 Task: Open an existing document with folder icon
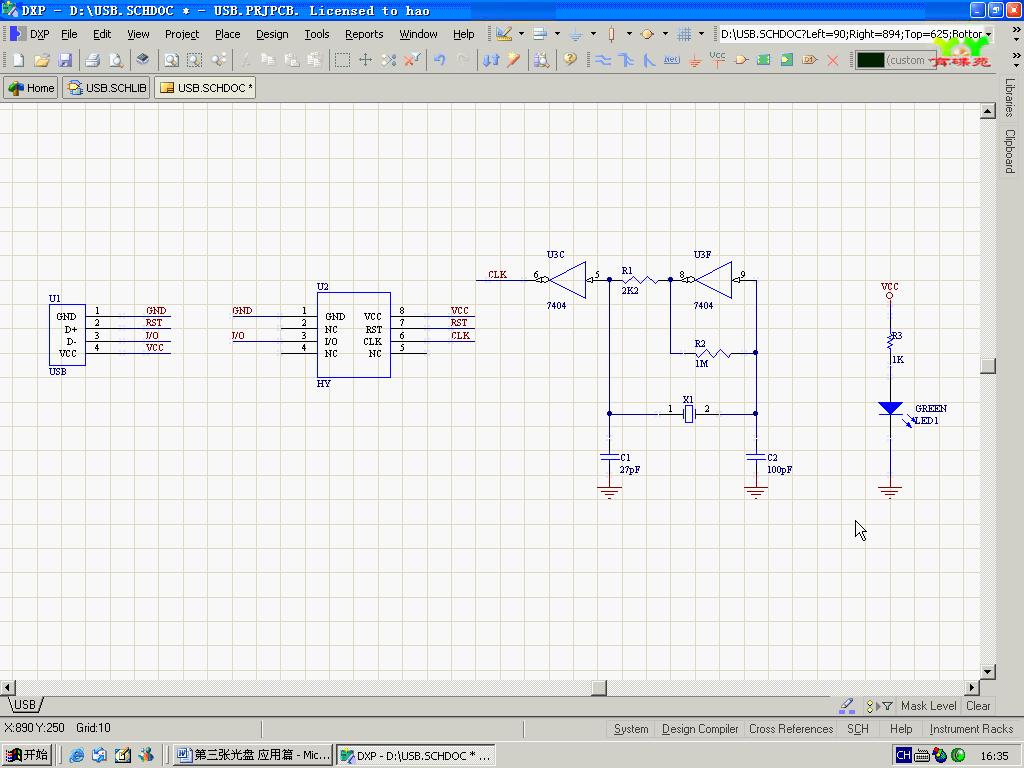point(42,60)
